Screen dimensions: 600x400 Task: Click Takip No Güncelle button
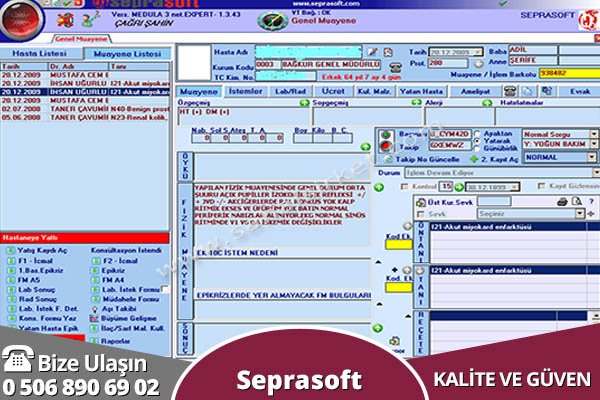[x=422, y=159]
